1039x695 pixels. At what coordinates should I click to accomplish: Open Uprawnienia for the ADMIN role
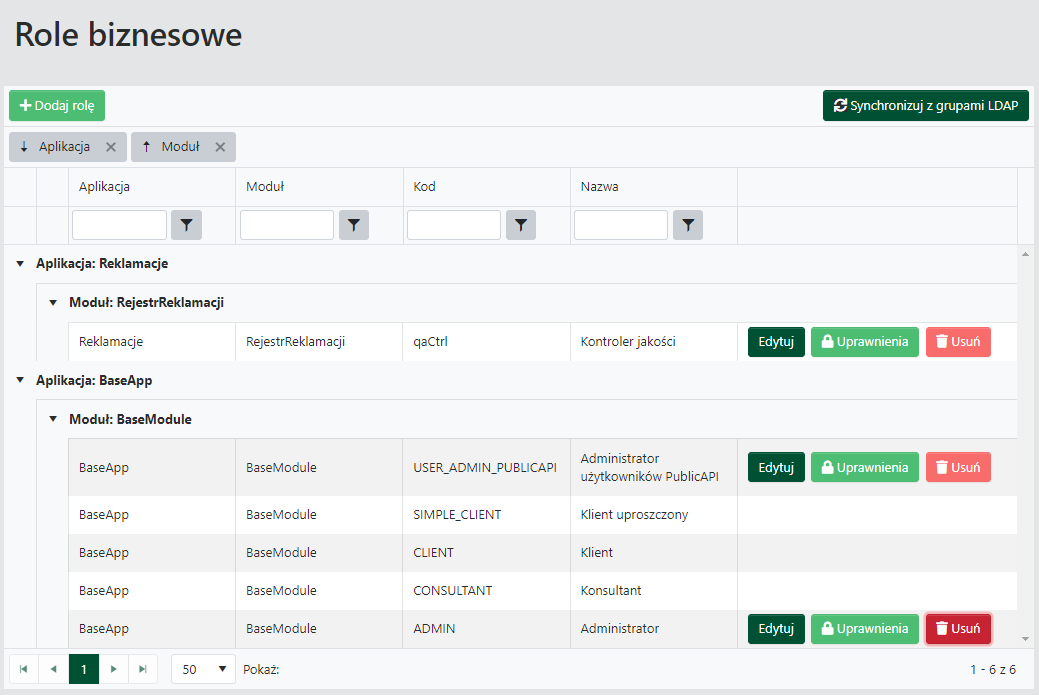[865, 629]
